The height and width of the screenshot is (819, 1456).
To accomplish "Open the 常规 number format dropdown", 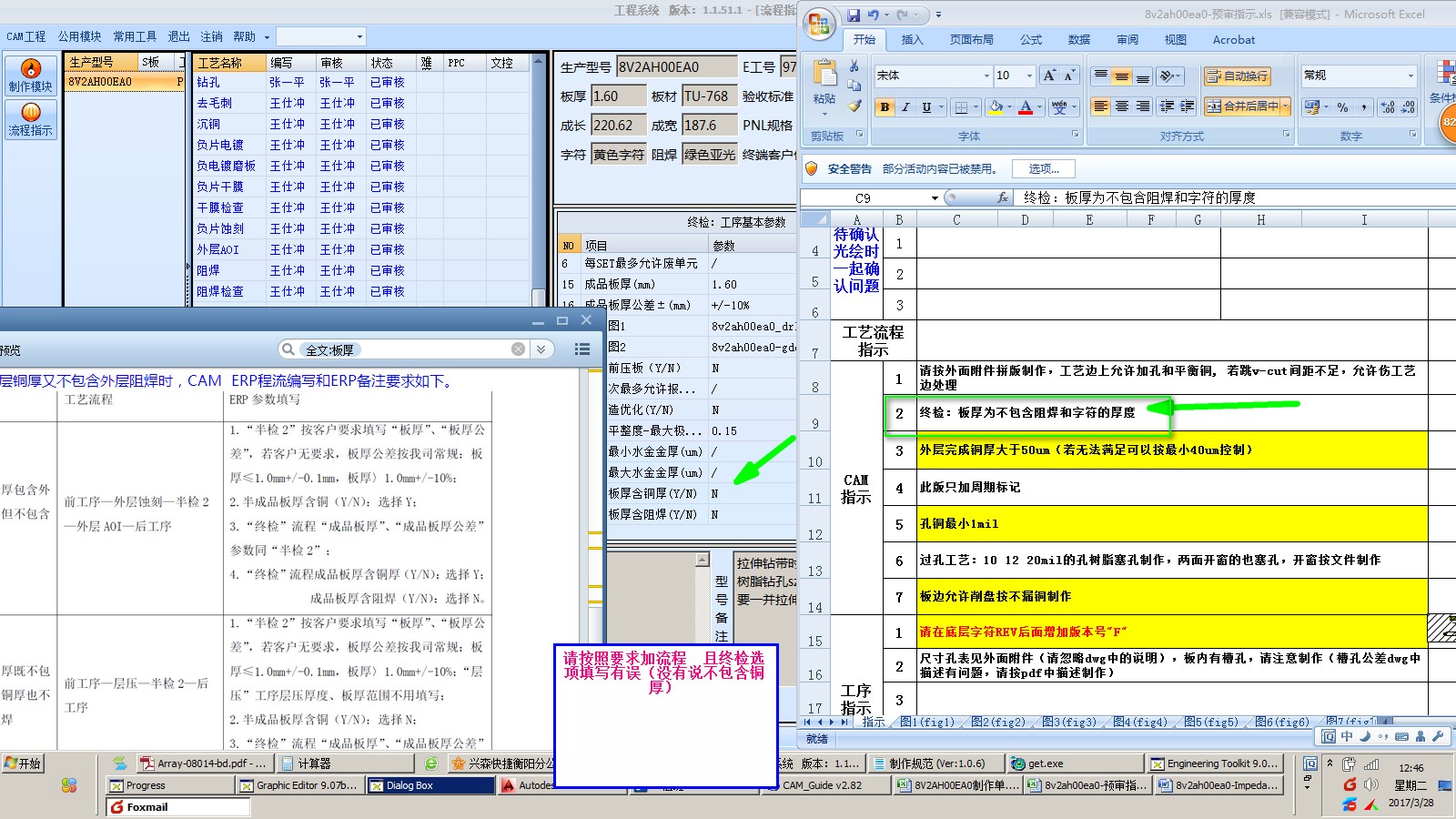I will tap(1410, 76).
